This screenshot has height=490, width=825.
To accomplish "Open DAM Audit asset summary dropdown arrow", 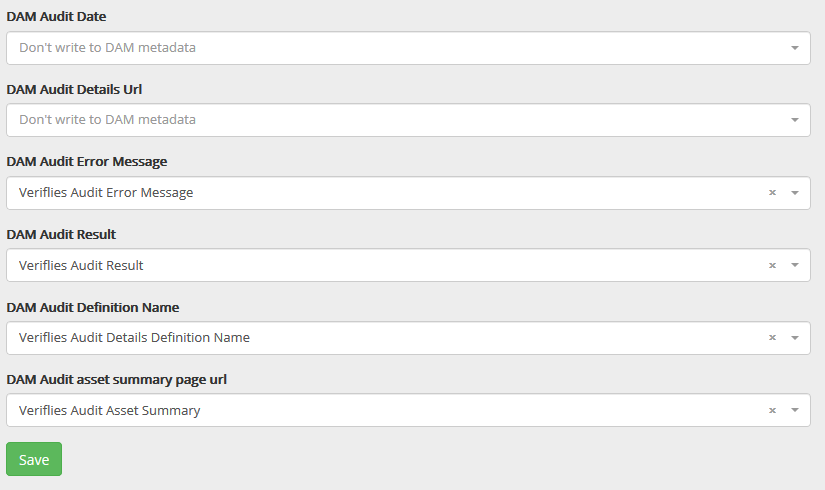I will pyautogui.click(x=794, y=410).
